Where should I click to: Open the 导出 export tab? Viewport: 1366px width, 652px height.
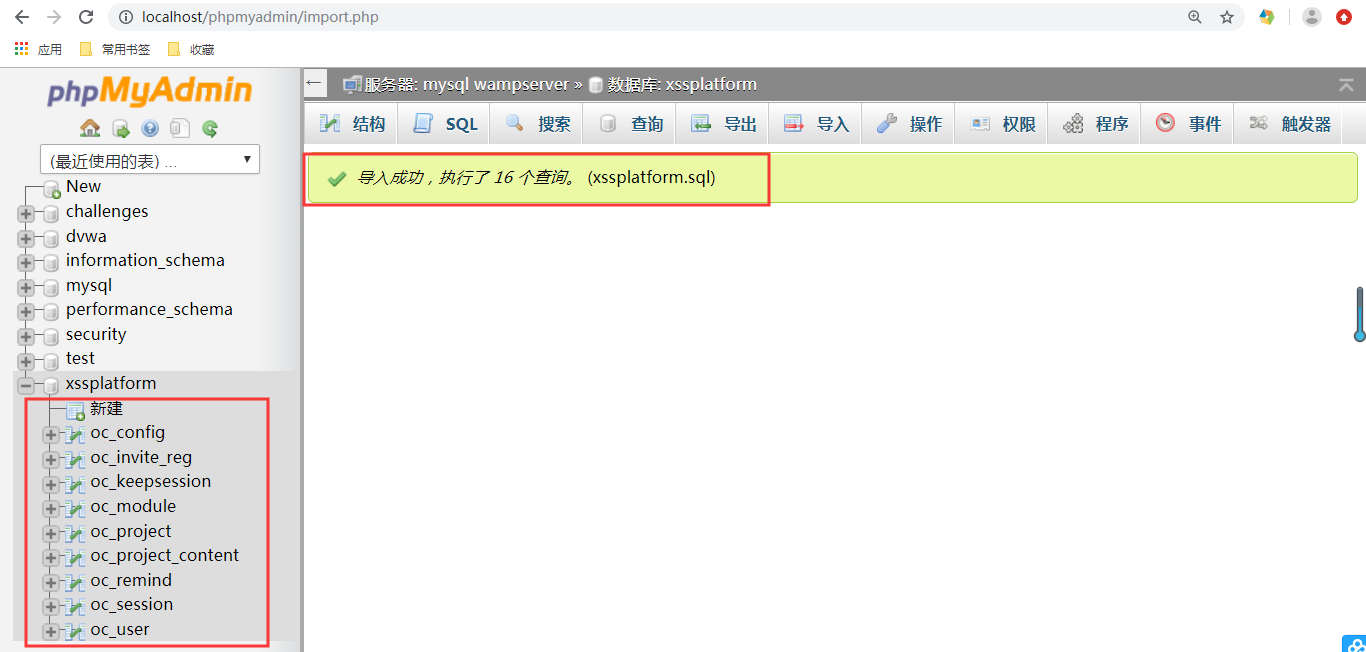coord(724,124)
